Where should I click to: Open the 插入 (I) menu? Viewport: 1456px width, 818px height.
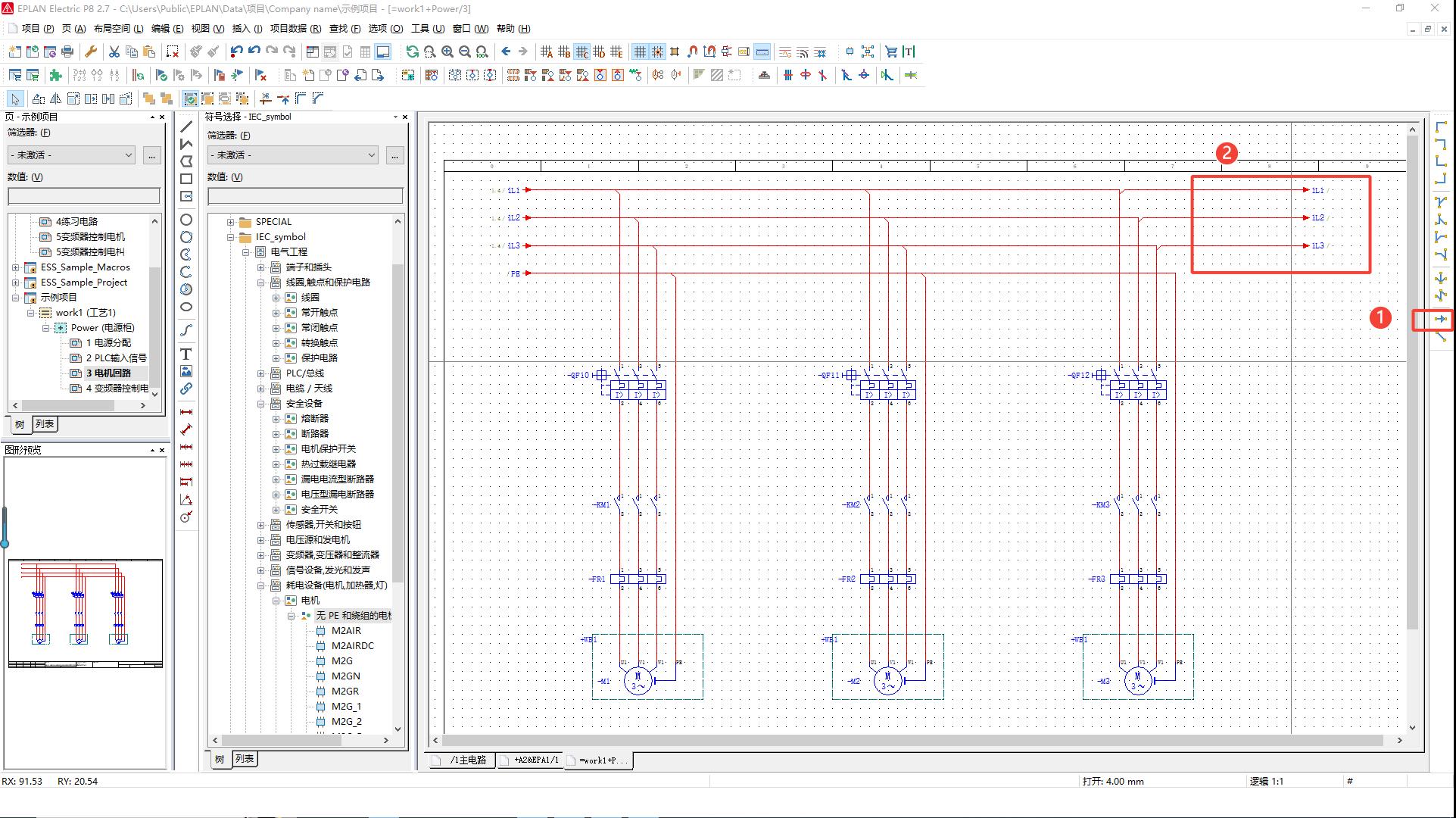click(x=246, y=29)
